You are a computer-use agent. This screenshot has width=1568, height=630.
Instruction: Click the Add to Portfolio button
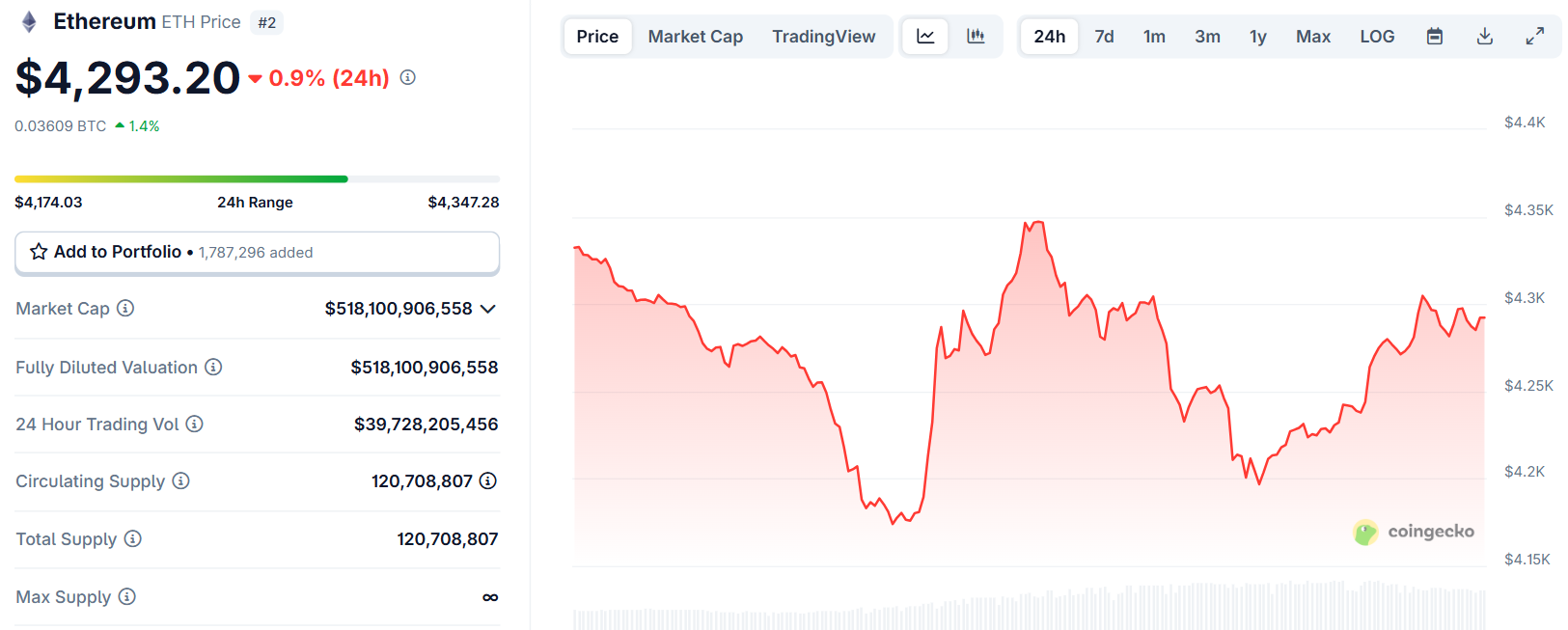coord(257,253)
